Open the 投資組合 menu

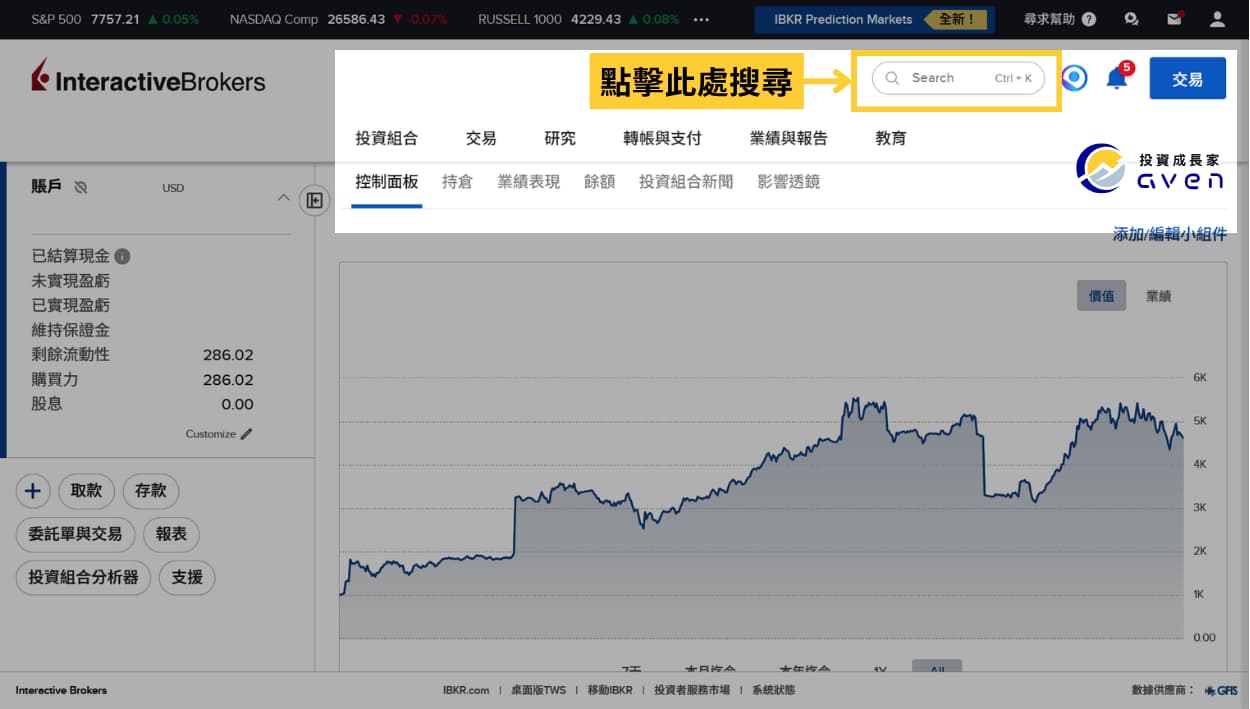[x=386, y=138]
